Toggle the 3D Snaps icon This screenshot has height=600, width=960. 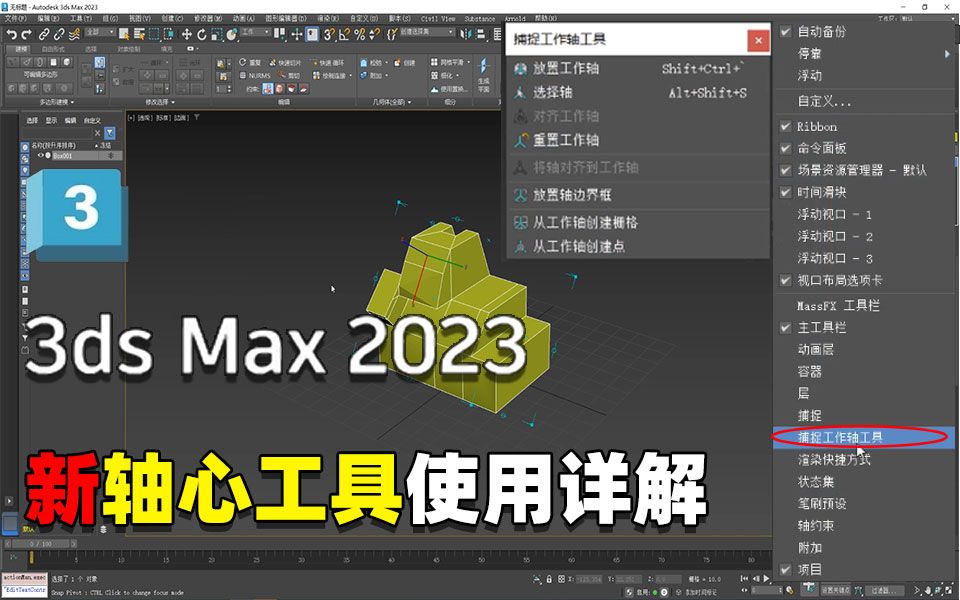pos(330,34)
